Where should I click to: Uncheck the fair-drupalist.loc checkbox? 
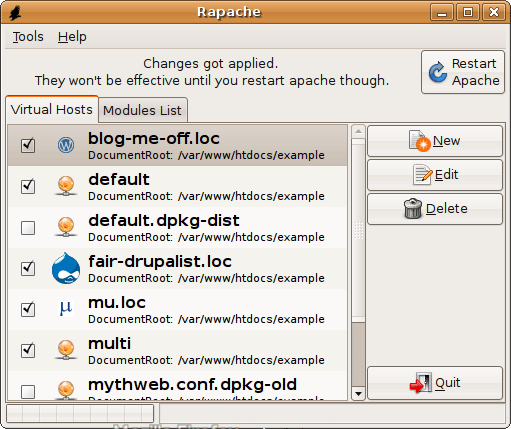[28, 268]
